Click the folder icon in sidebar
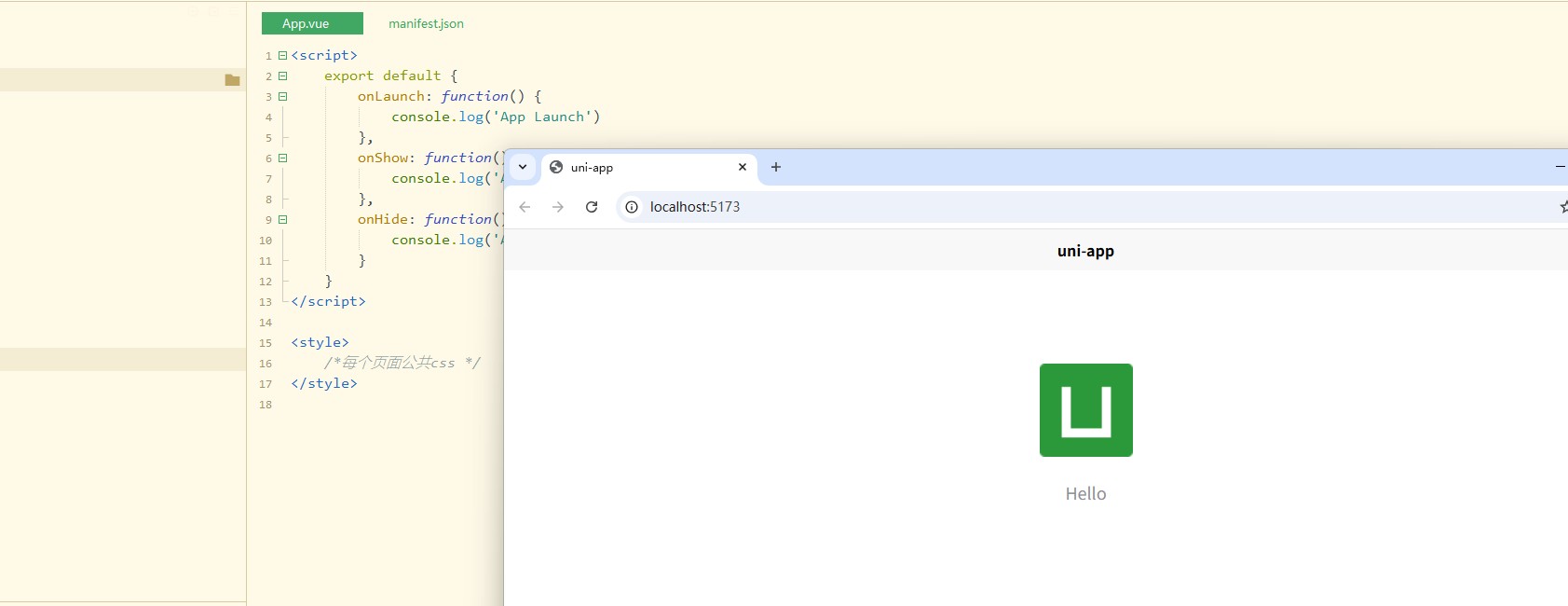The image size is (1568, 606). pos(232,80)
